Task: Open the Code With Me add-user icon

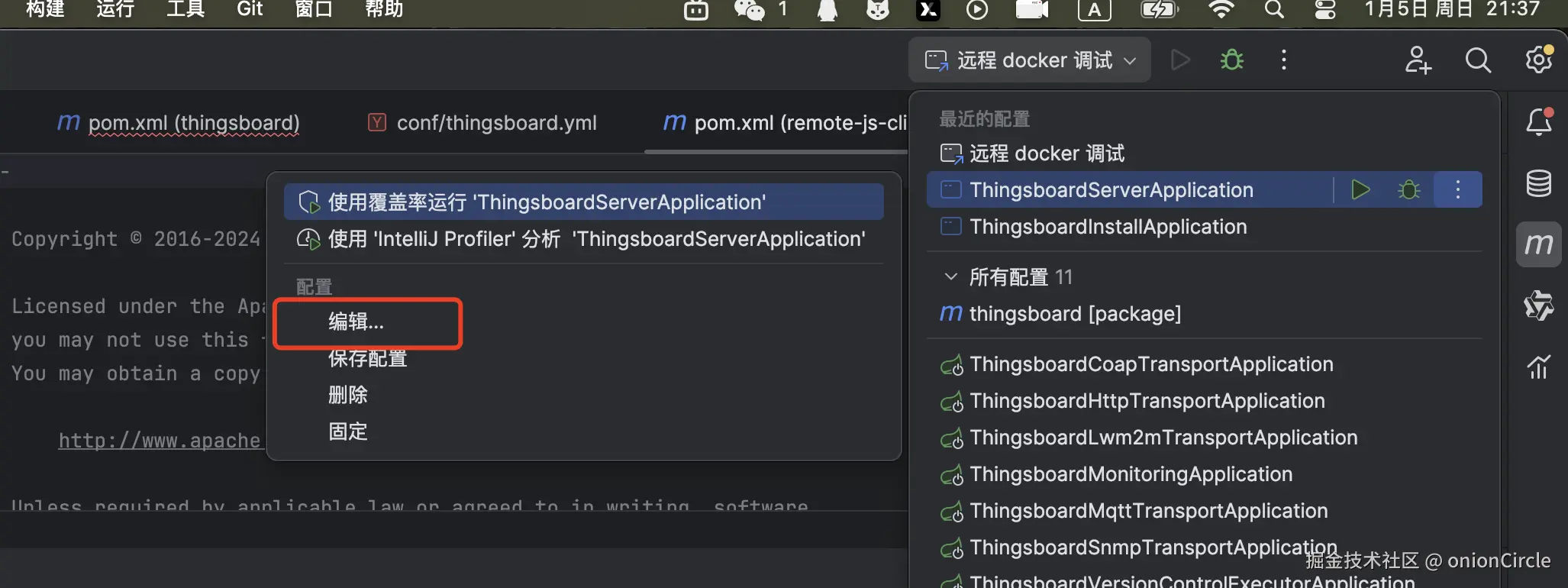Action: pyautogui.click(x=1418, y=60)
